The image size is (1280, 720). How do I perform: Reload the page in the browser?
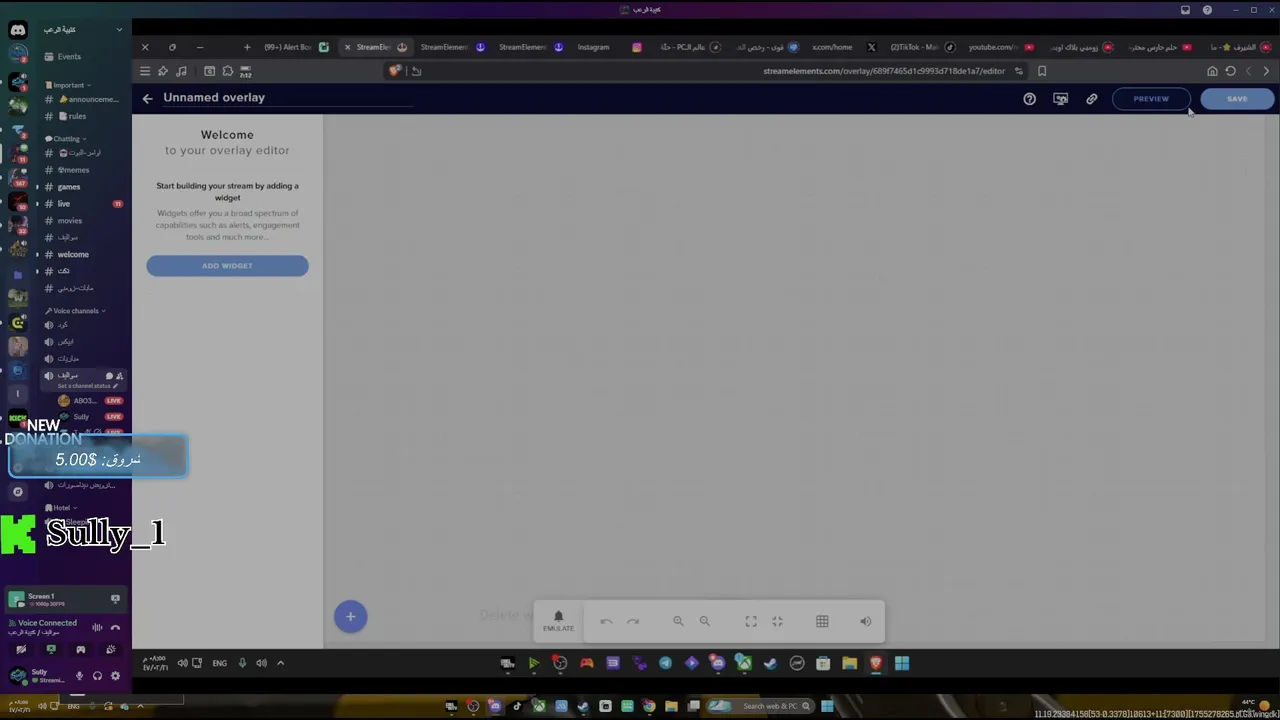click(x=1231, y=71)
